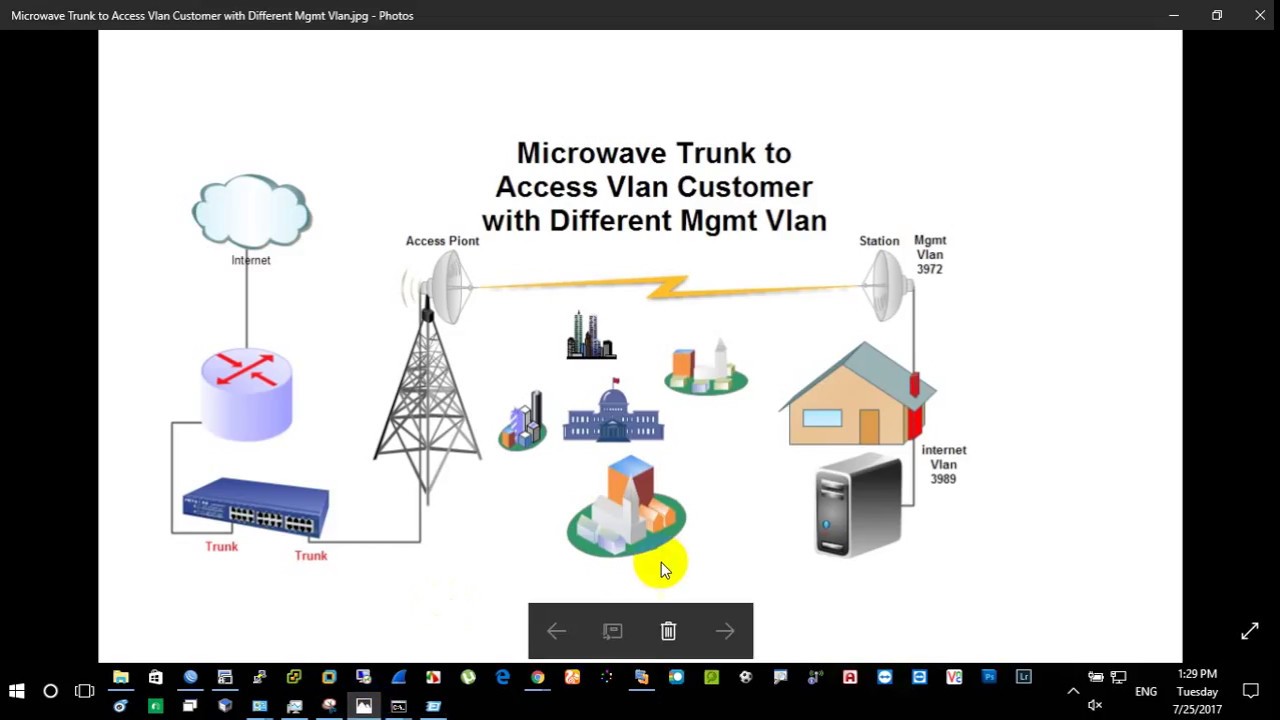1280x720 pixels.
Task: Open network status icon in system tray
Action: [1118, 677]
